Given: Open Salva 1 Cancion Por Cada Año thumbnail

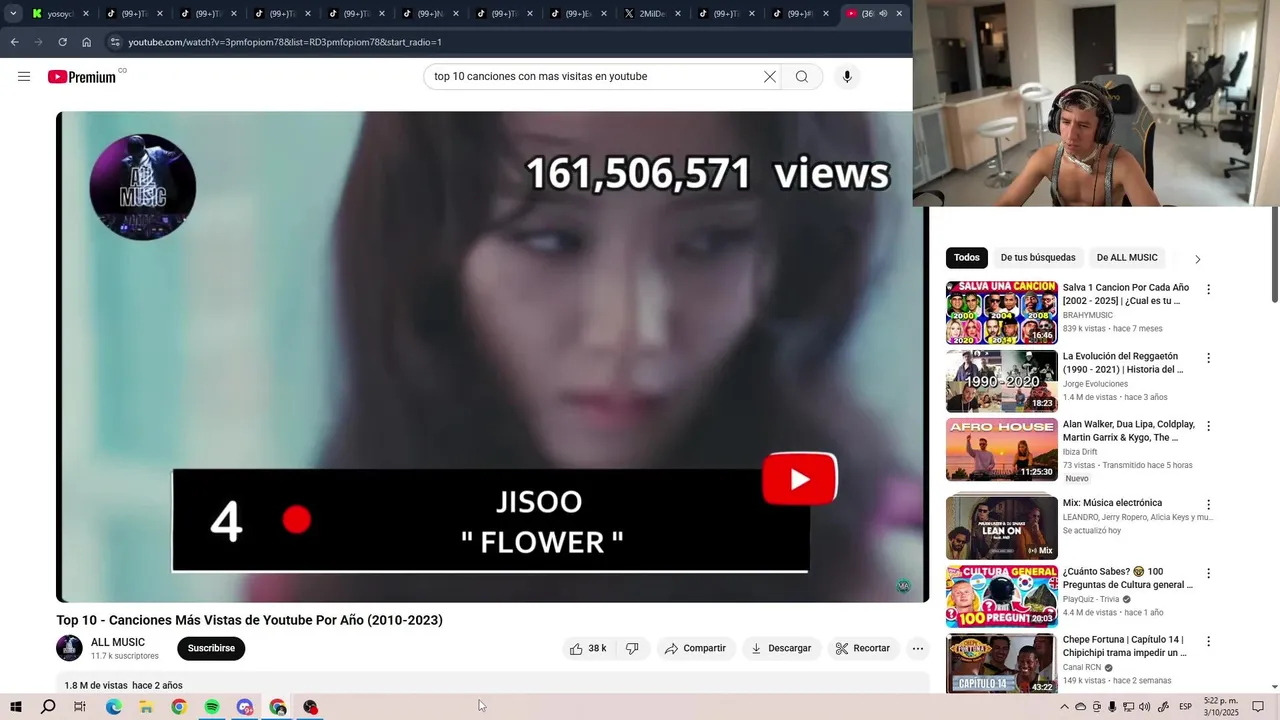Looking at the screenshot, I should coord(1001,313).
